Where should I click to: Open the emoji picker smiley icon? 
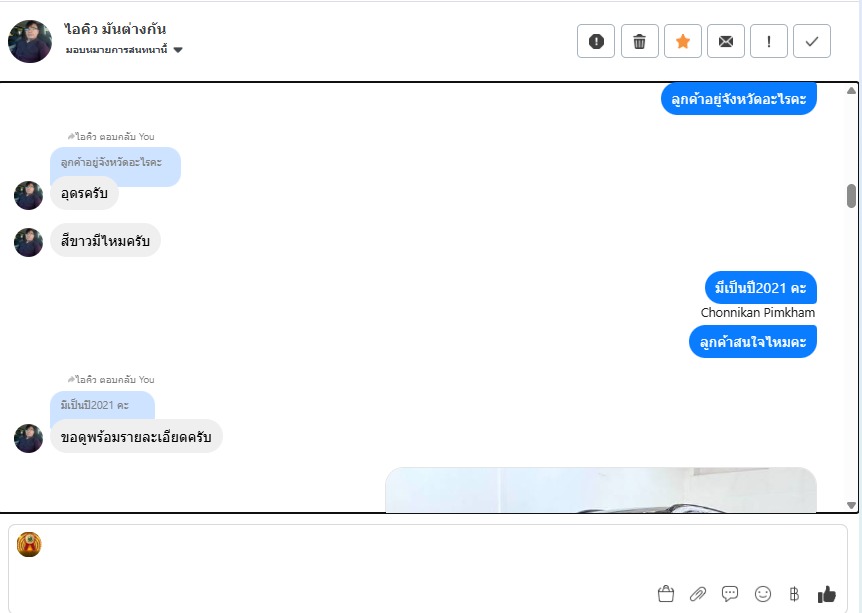[762, 594]
